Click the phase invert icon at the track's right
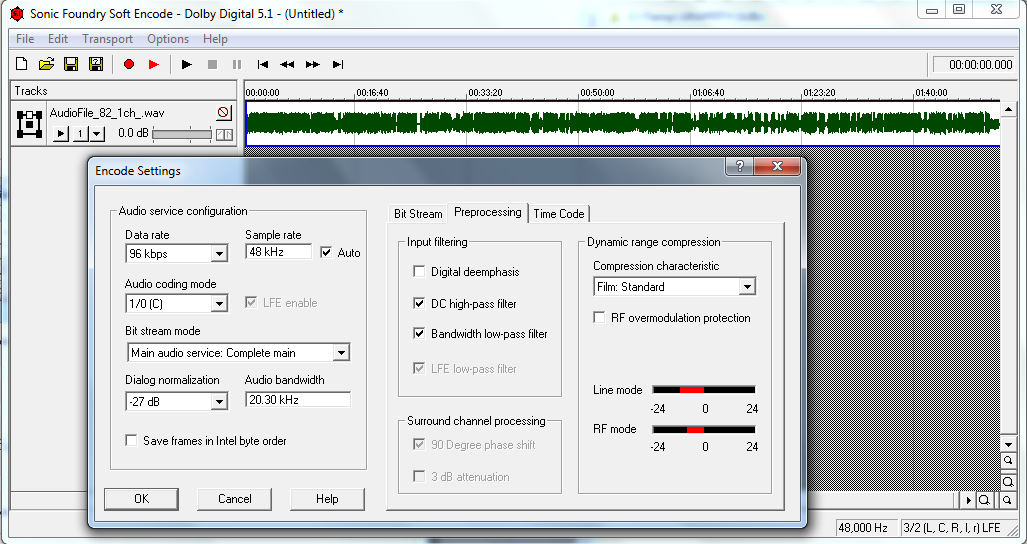The width and height of the screenshot is (1027, 544). [x=224, y=134]
